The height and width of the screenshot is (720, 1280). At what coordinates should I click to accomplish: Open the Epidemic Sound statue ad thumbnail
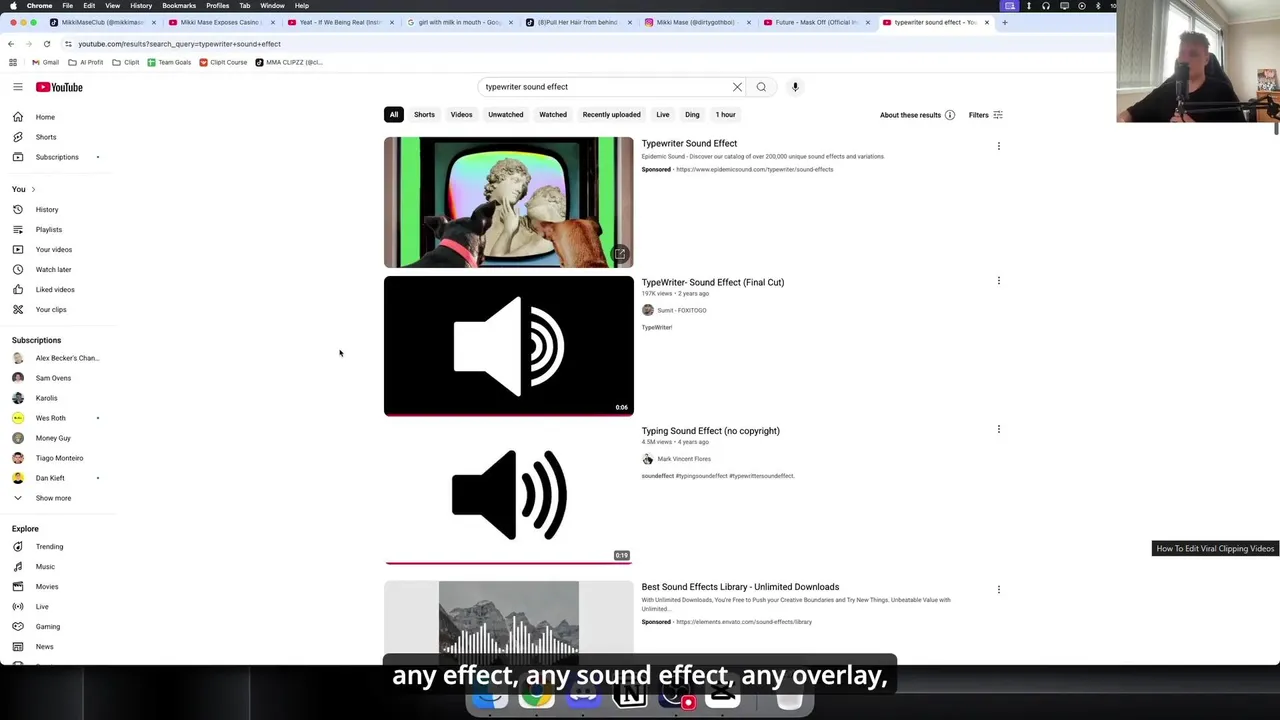tap(508, 203)
